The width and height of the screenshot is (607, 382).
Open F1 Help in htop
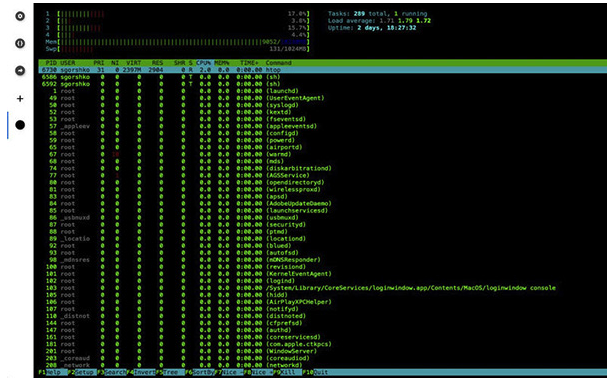coord(53,372)
